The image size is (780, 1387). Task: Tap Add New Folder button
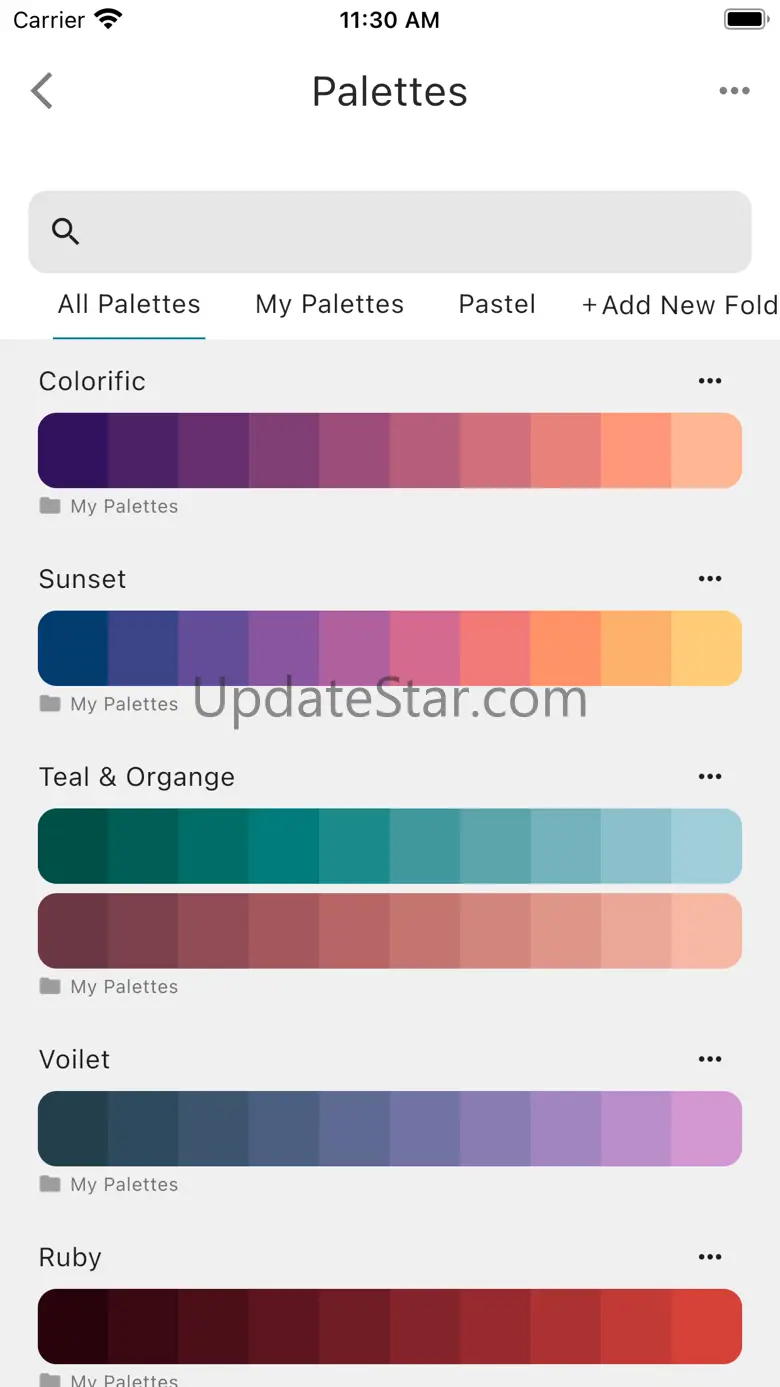click(x=680, y=305)
